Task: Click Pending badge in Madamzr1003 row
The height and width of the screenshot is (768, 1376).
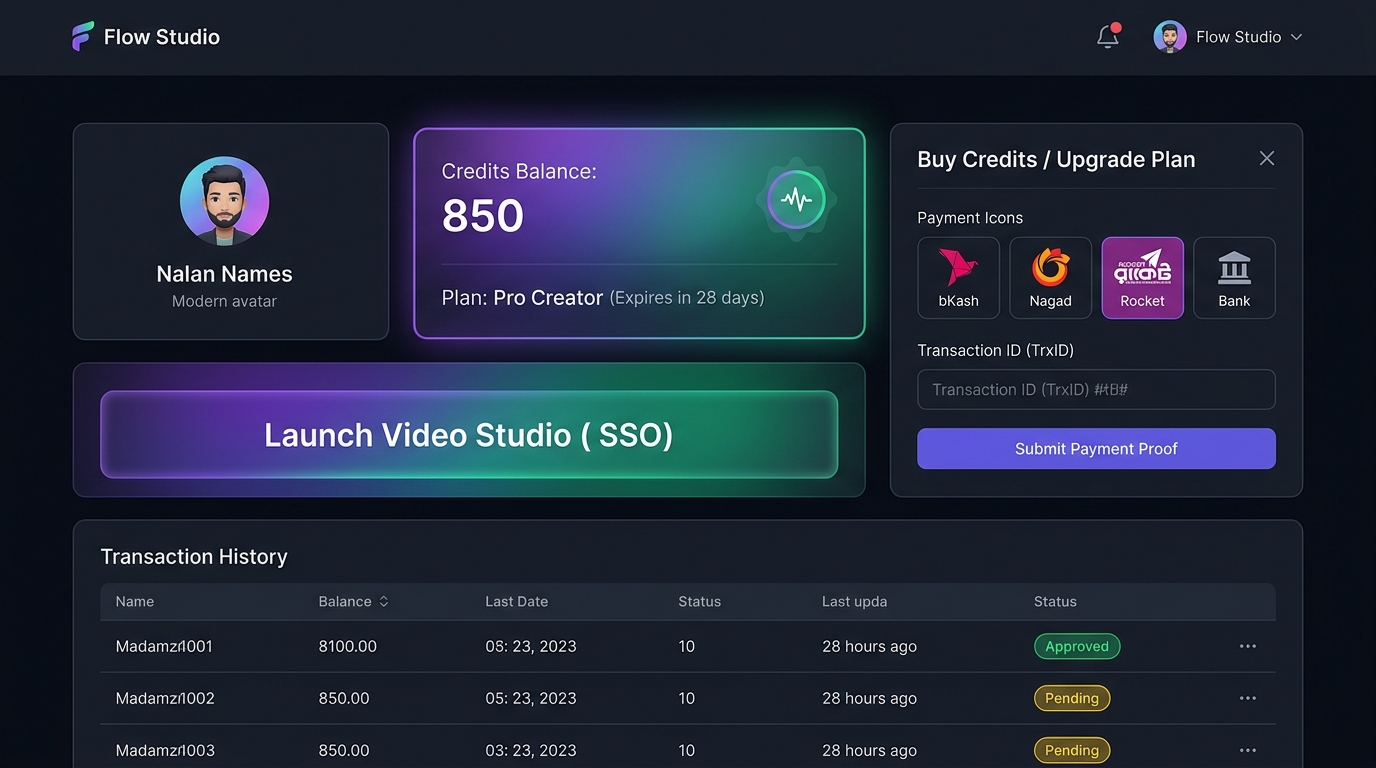Action: tap(1072, 750)
